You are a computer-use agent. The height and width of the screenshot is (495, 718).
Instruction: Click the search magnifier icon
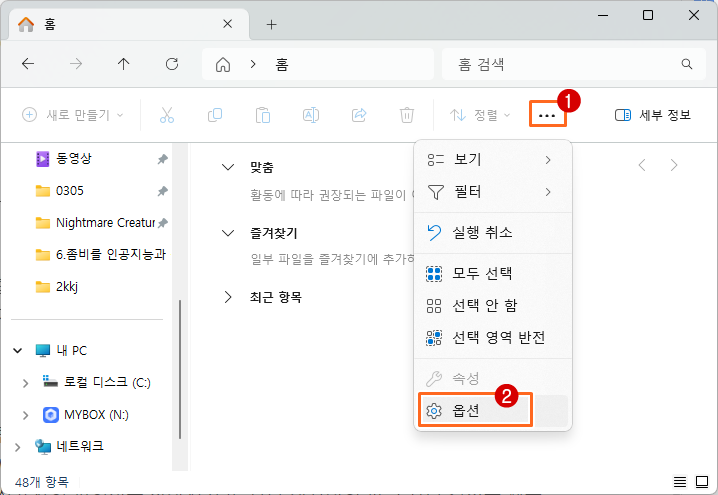point(686,64)
